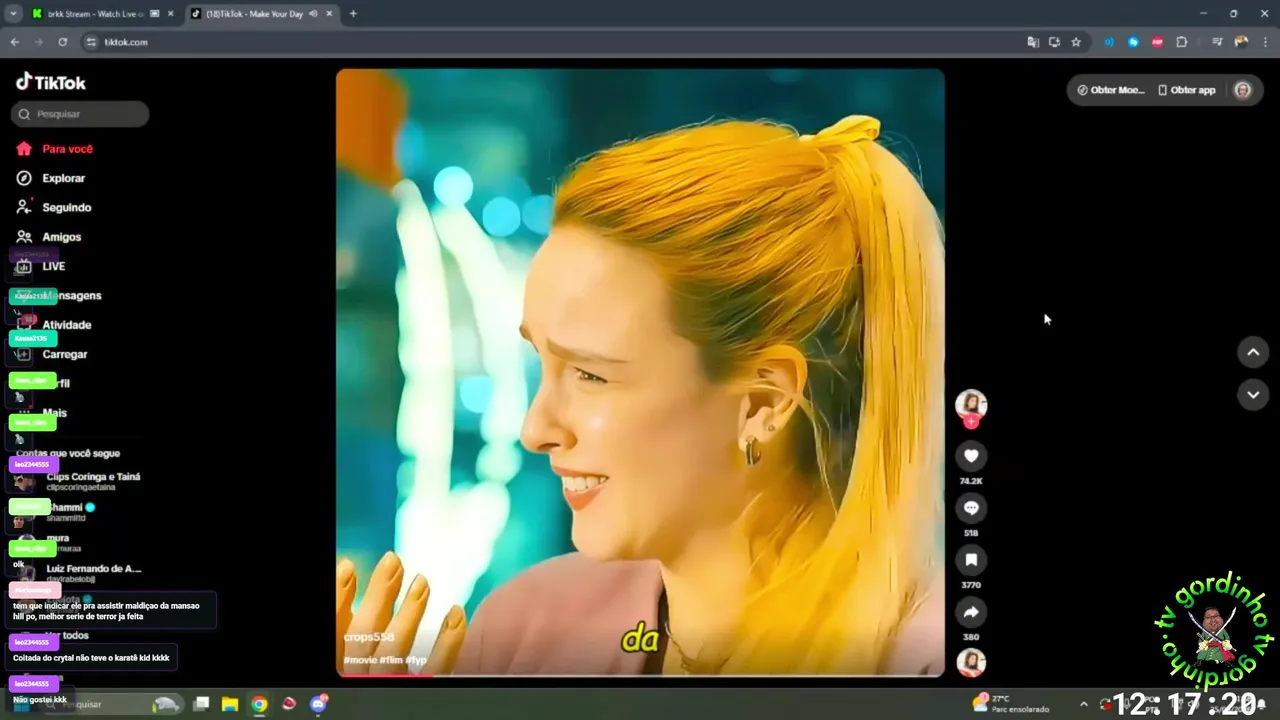The height and width of the screenshot is (720, 1280).
Task: Open the video author's avatar
Action: pyautogui.click(x=971, y=404)
